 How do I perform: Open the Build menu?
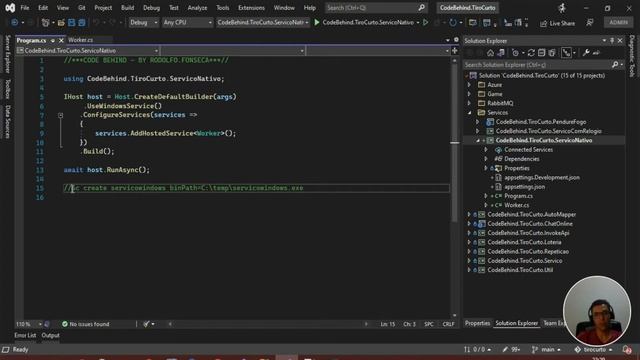[x=127, y=8]
